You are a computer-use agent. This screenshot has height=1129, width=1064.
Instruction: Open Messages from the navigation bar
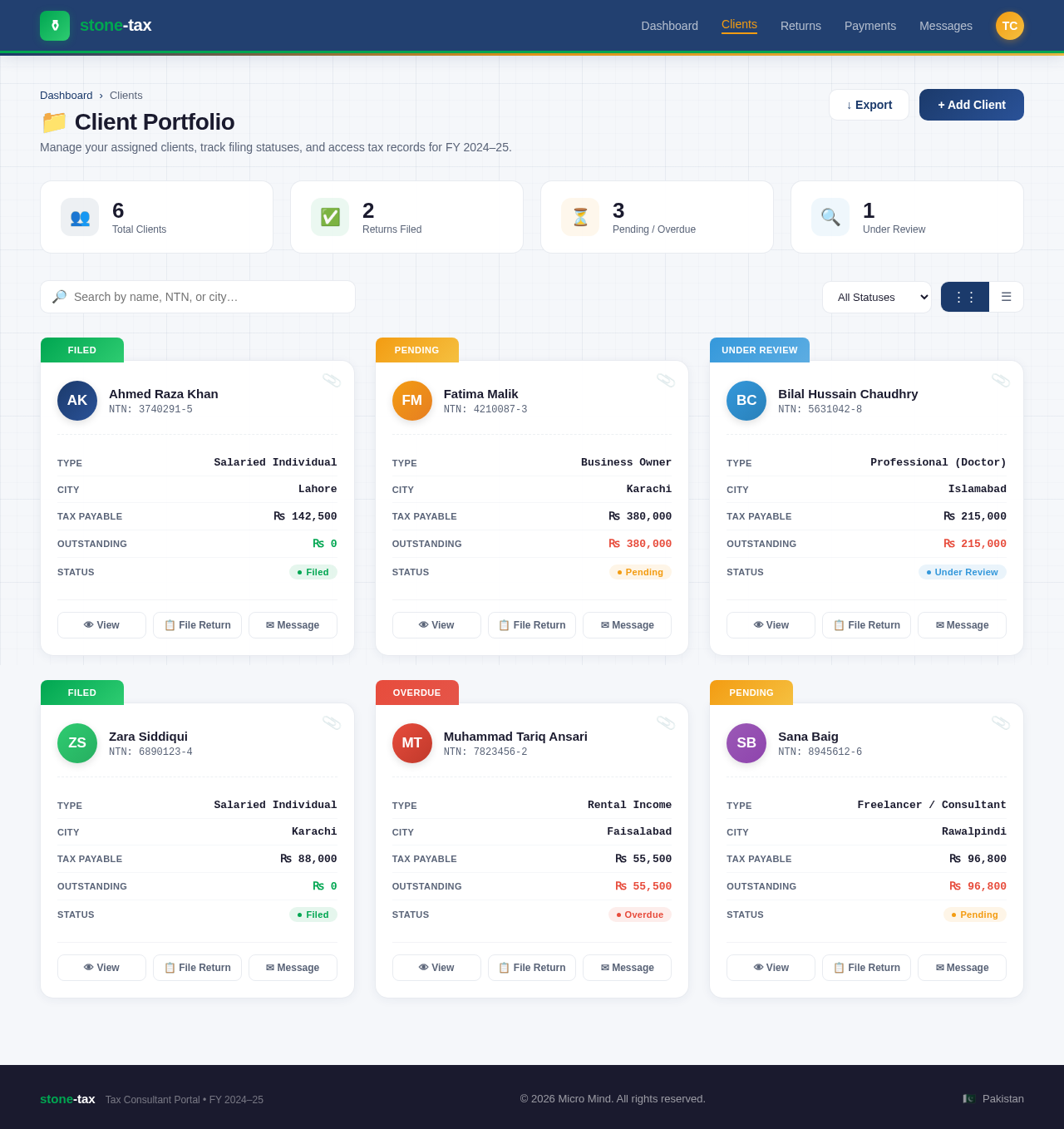(x=945, y=26)
